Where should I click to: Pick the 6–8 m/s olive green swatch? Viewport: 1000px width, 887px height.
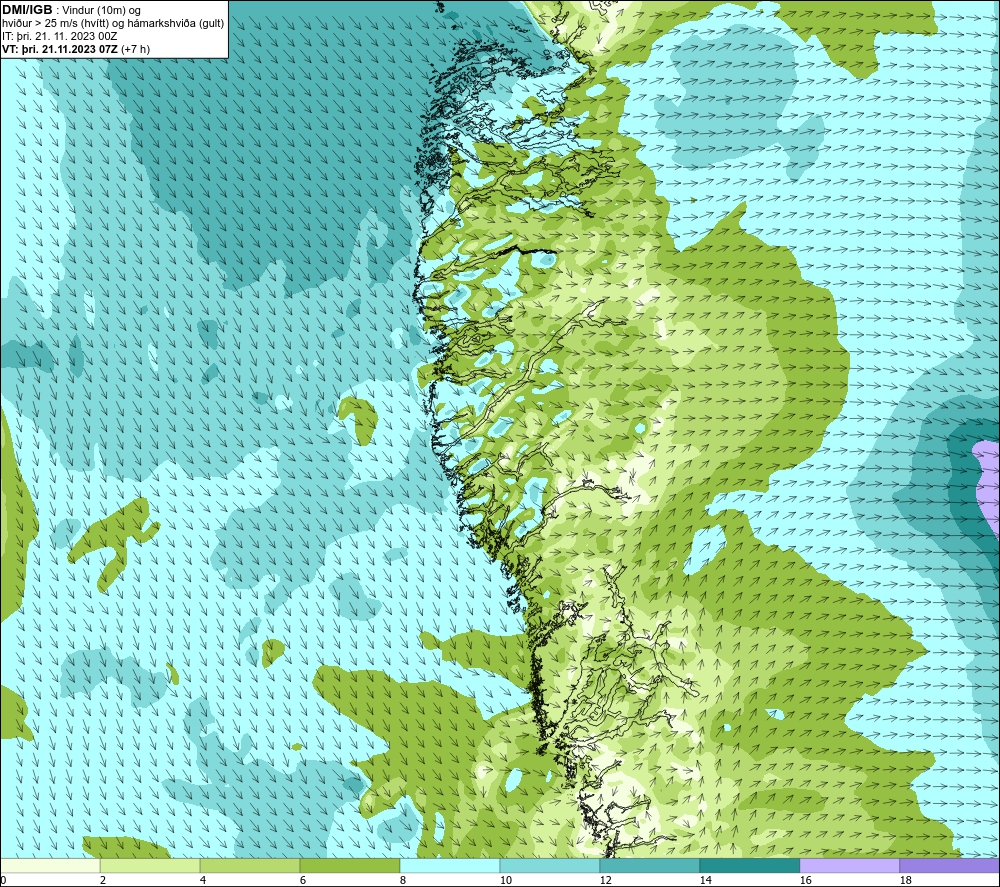pyautogui.click(x=349, y=865)
